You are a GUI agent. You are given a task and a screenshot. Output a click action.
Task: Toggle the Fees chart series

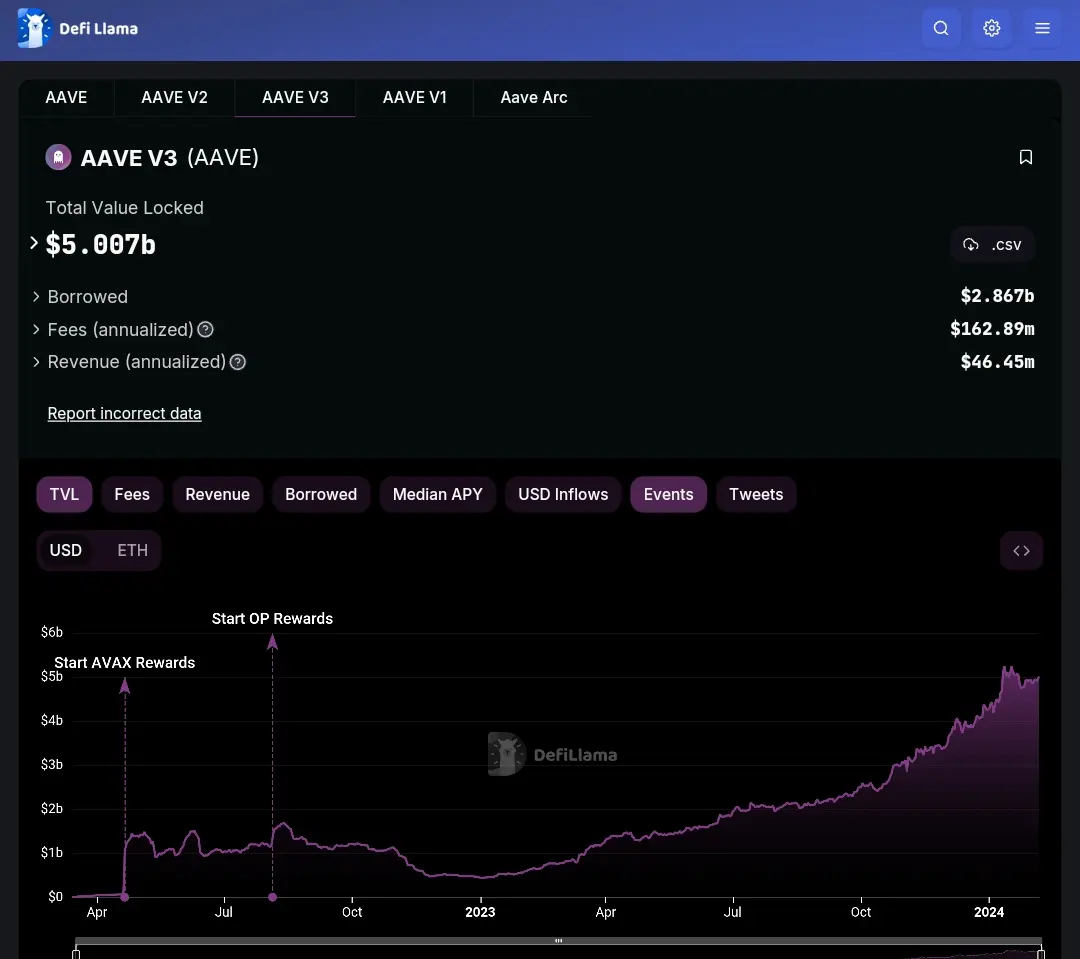[132, 495]
